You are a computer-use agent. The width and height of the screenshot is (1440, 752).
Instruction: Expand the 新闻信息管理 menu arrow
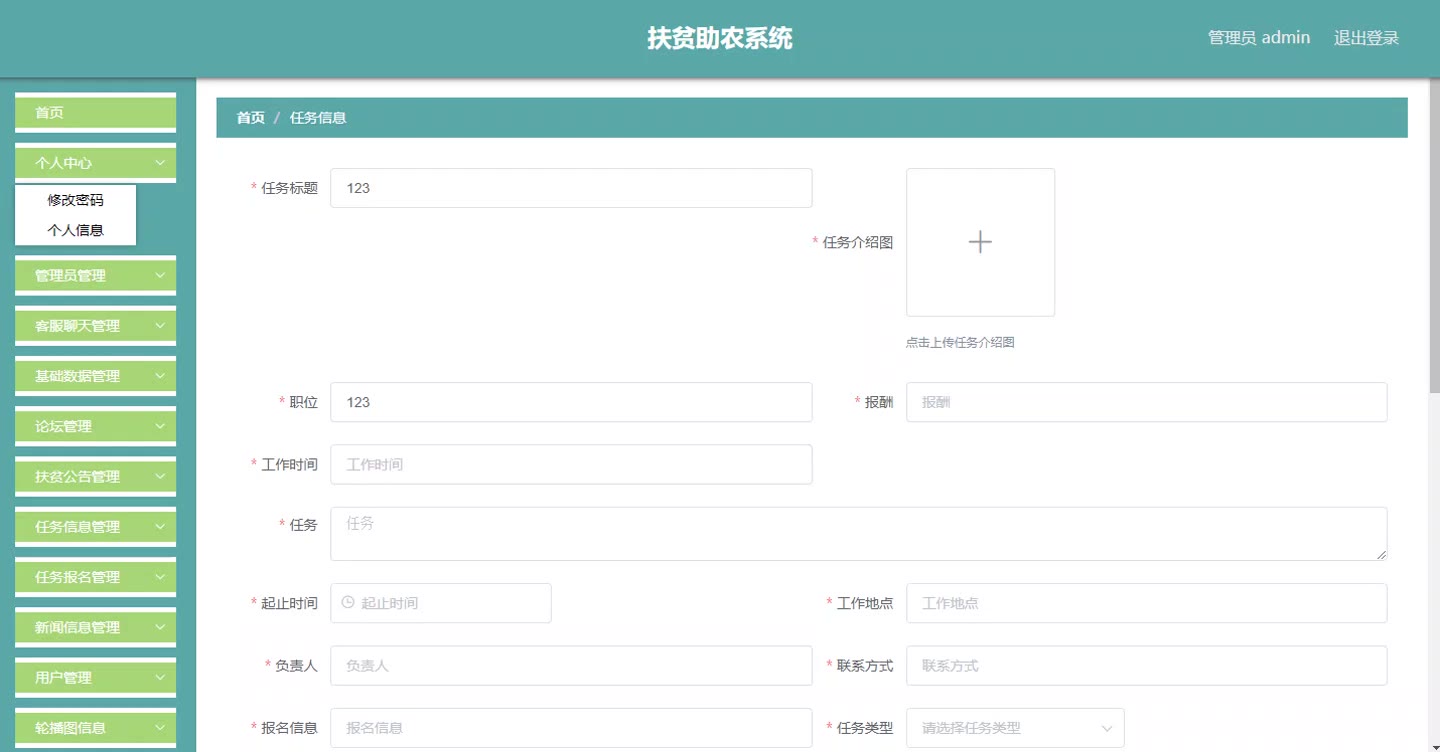tap(160, 627)
